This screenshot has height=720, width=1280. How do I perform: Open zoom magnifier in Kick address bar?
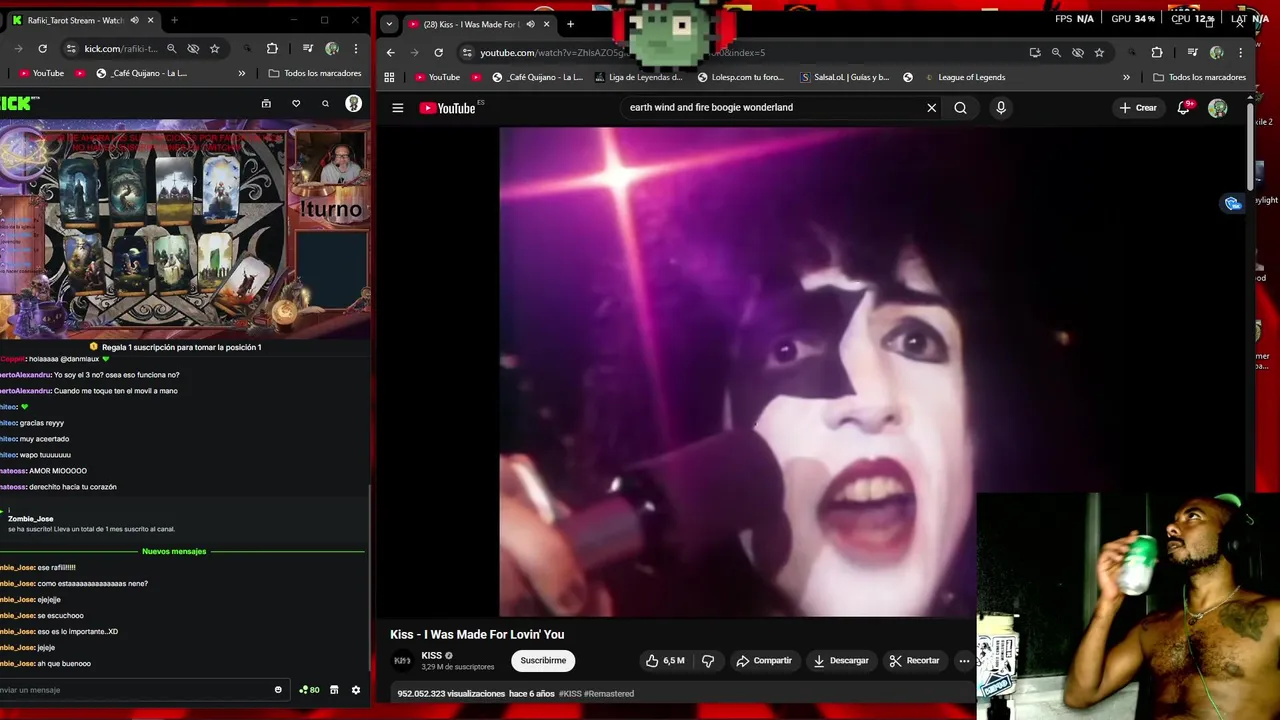(171, 48)
